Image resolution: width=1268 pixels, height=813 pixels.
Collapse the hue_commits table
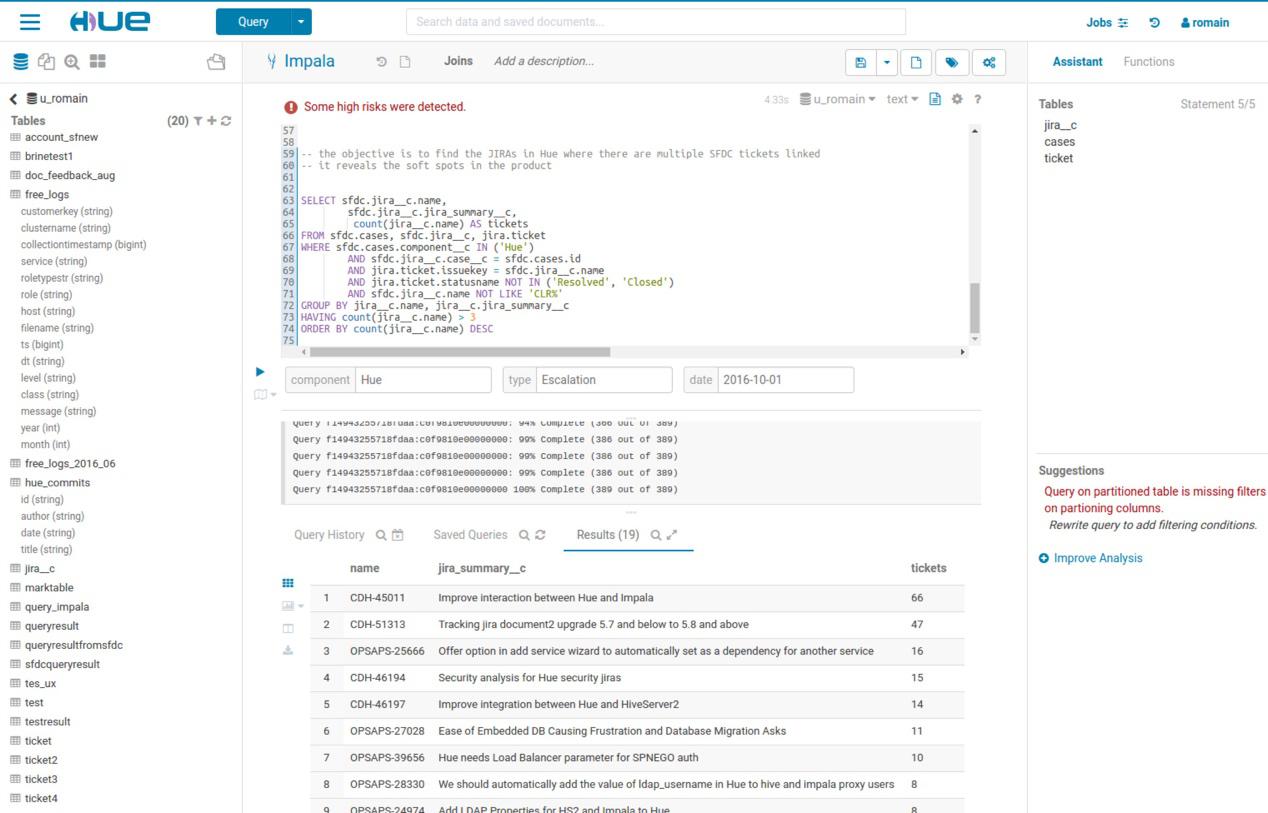[57, 482]
